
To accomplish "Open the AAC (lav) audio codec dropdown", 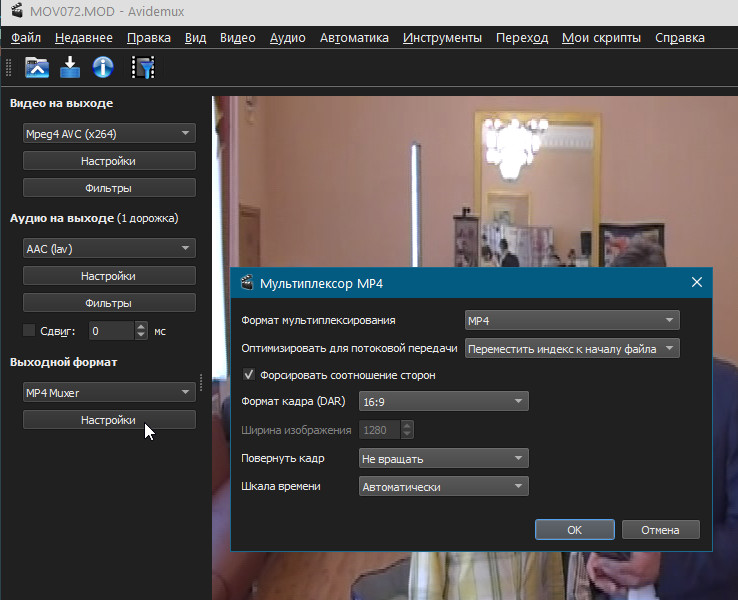I will point(109,248).
